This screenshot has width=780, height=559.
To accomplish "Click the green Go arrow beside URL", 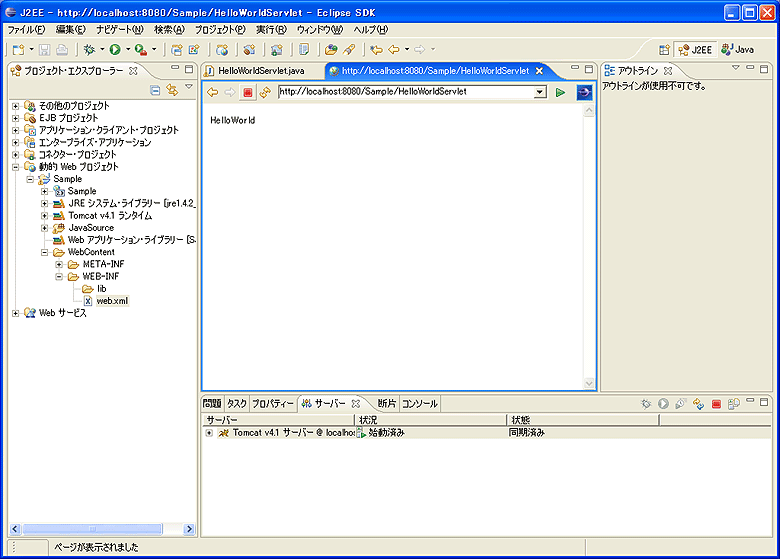I will coord(560,92).
